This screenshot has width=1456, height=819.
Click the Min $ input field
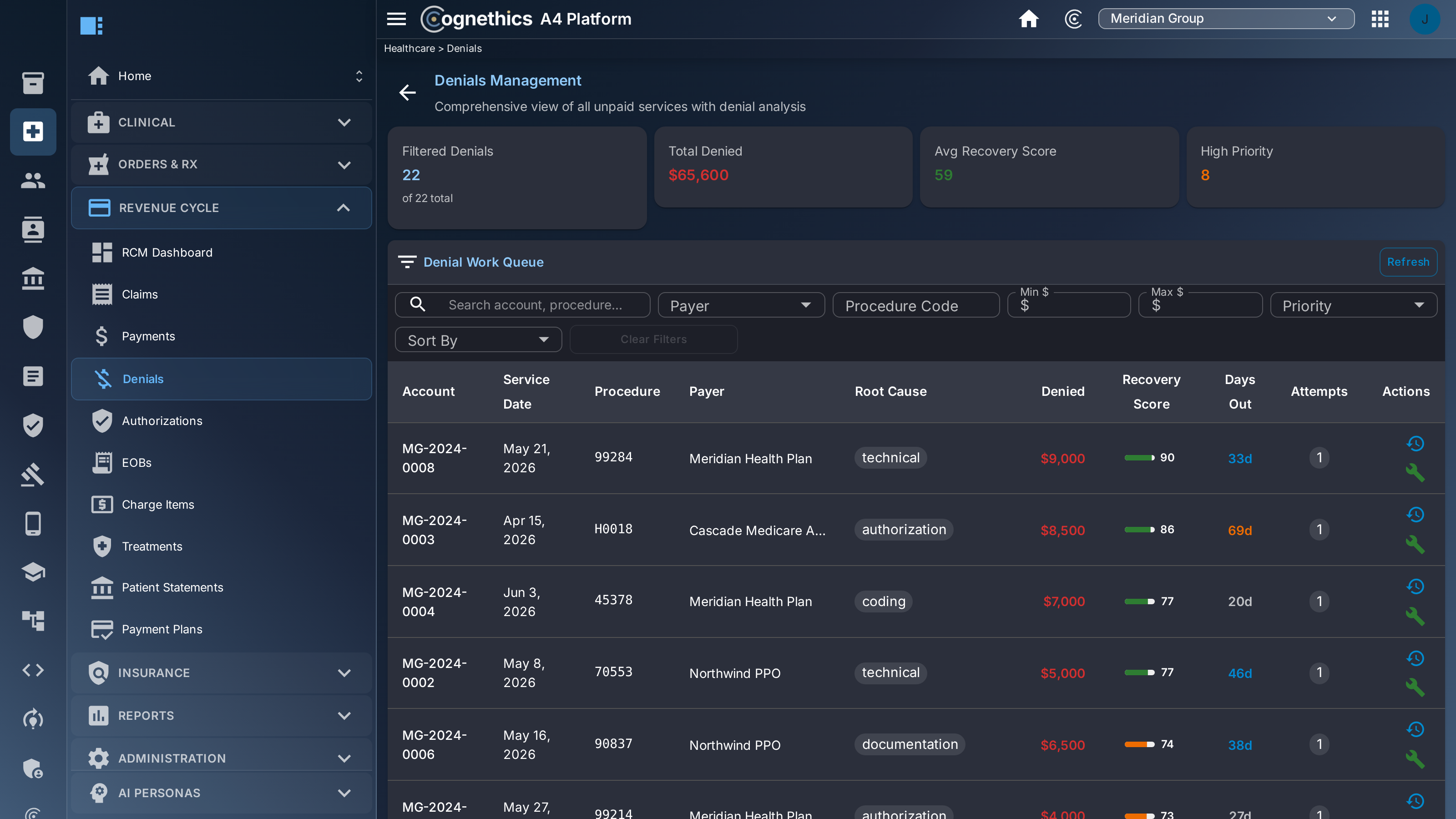1068,305
